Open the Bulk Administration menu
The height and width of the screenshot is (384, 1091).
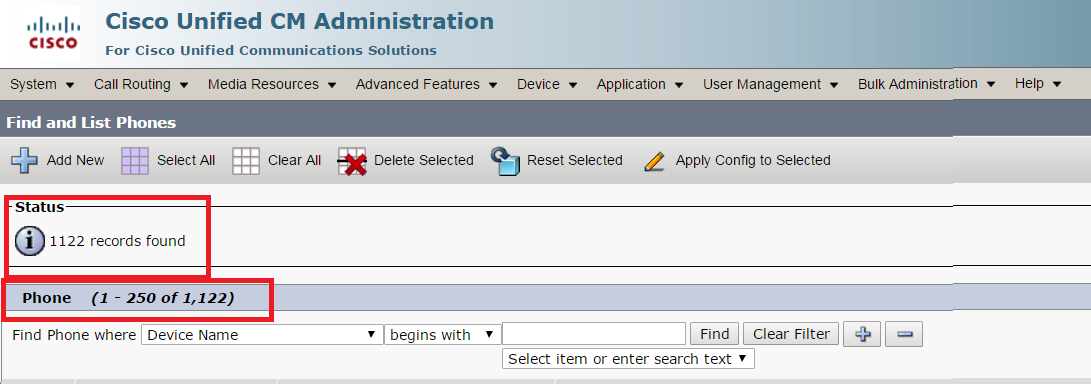click(926, 84)
